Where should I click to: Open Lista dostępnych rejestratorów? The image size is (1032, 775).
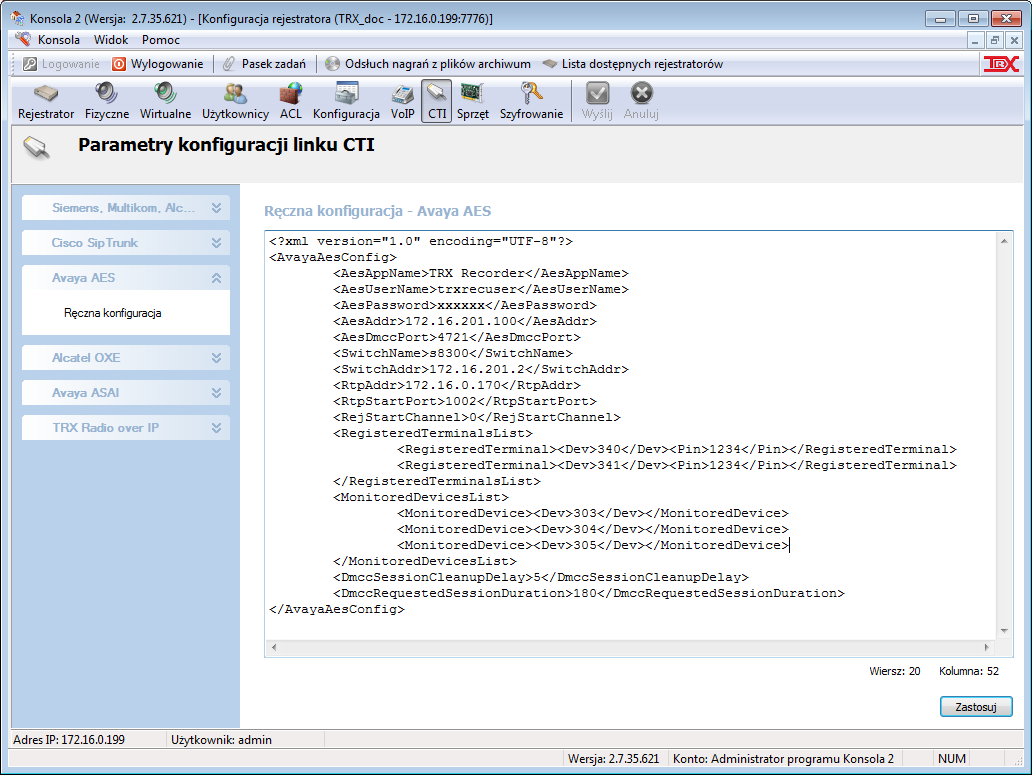coord(633,64)
